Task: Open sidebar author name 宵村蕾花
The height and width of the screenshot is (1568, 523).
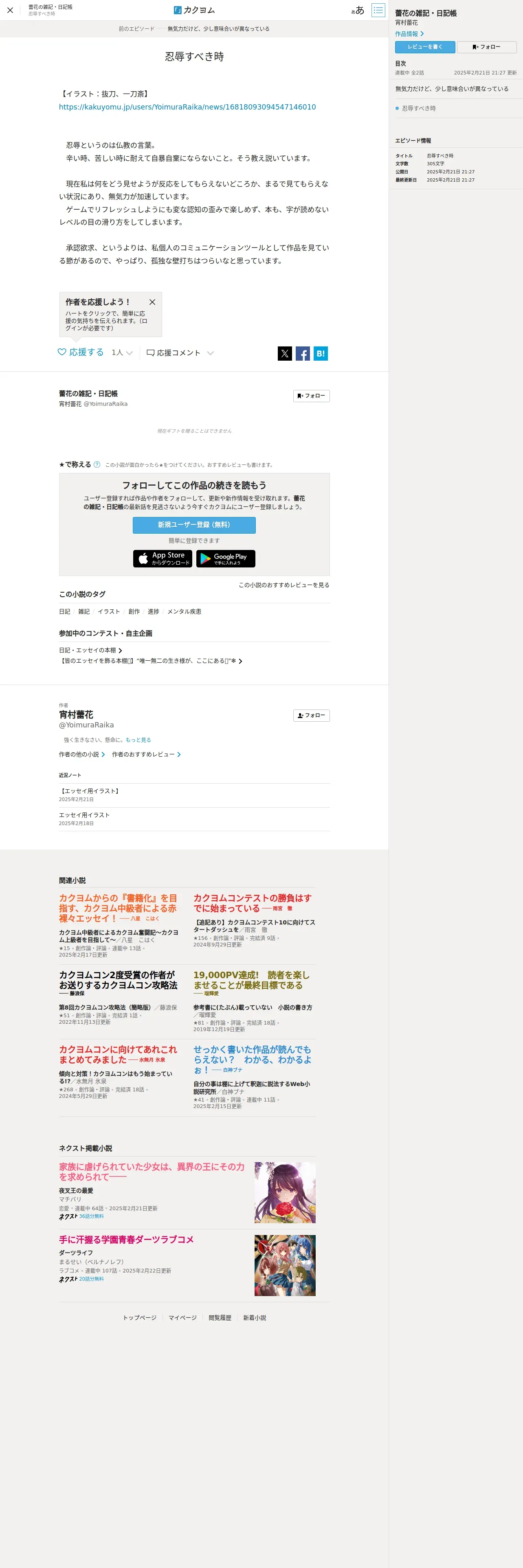Action: coord(406,22)
